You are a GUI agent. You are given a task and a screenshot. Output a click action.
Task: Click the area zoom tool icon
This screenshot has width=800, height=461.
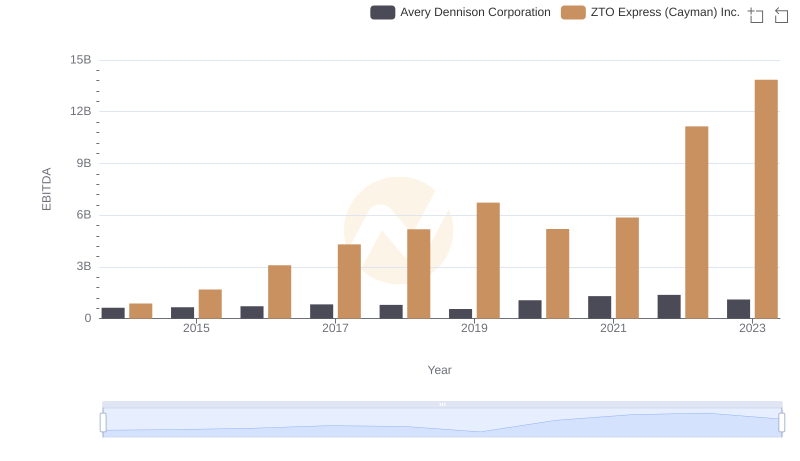(x=756, y=15)
